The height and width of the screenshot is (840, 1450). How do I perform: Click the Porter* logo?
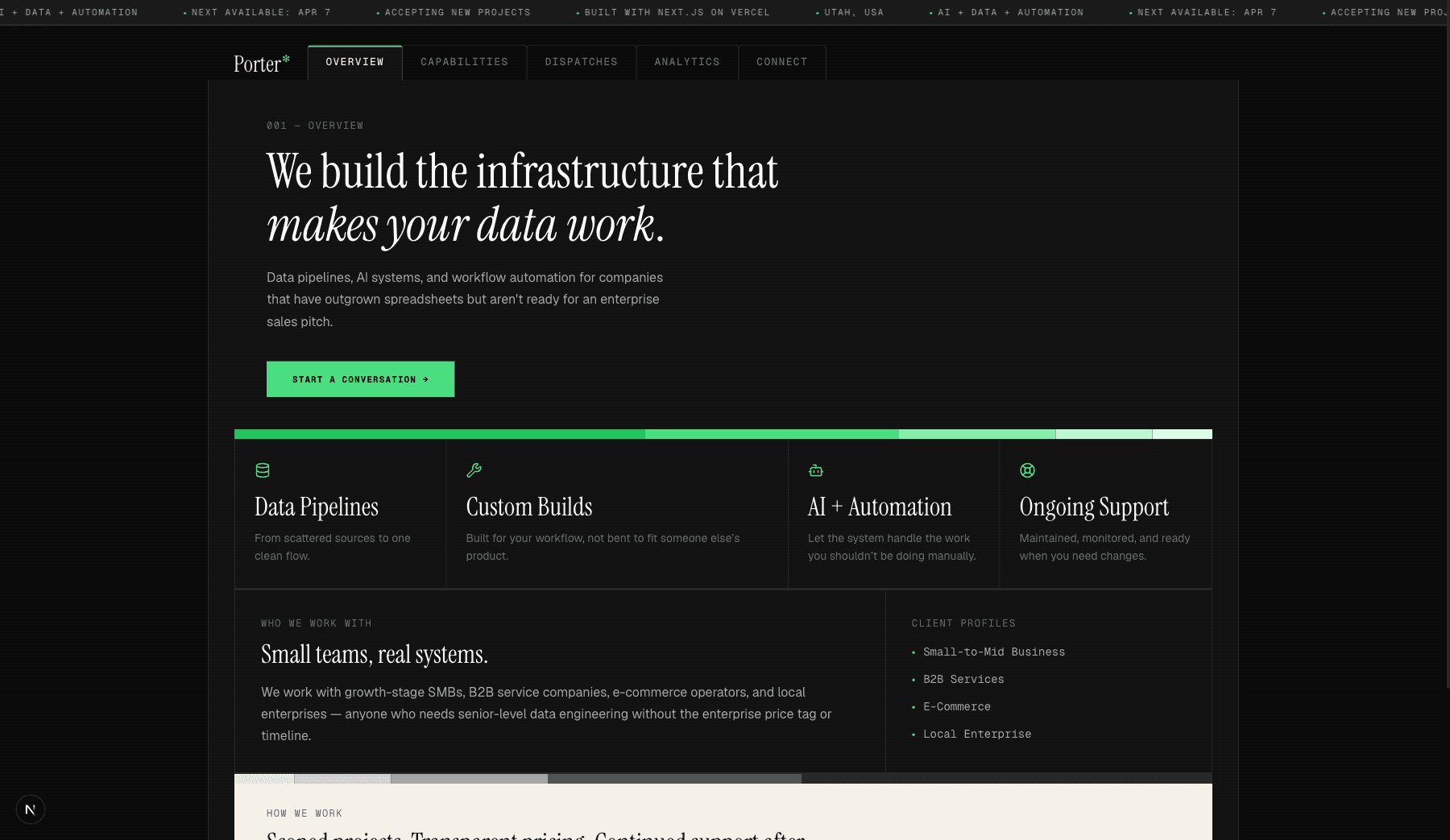(x=261, y=62)
